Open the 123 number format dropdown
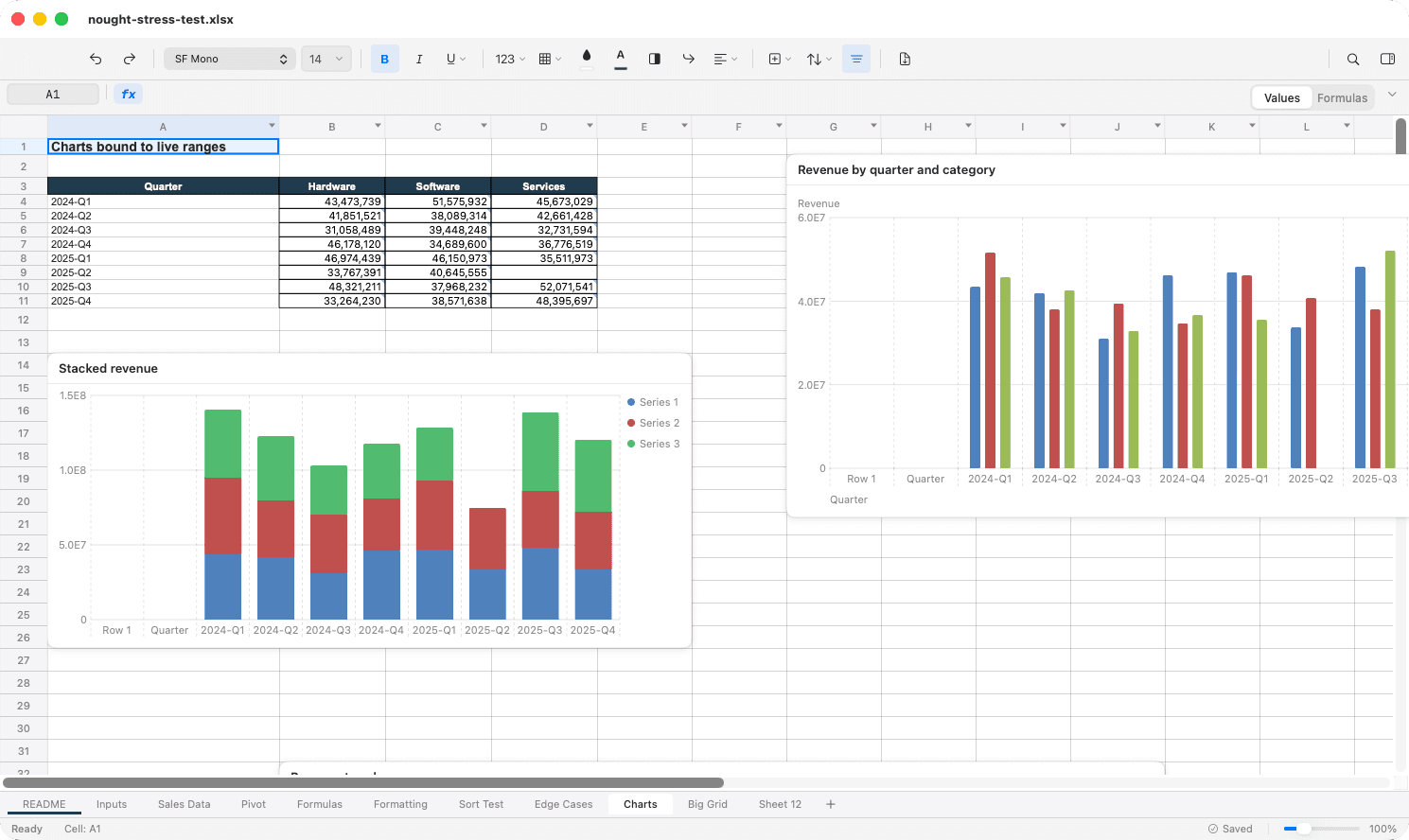The image size is (1409, 840). coord(510,59)
